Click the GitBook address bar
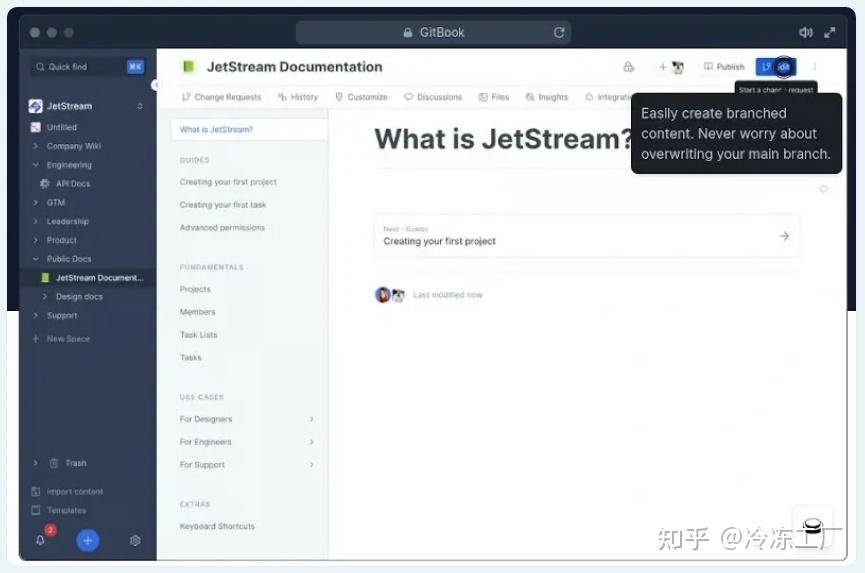This screenshot has width=865, height=573. 434,33
